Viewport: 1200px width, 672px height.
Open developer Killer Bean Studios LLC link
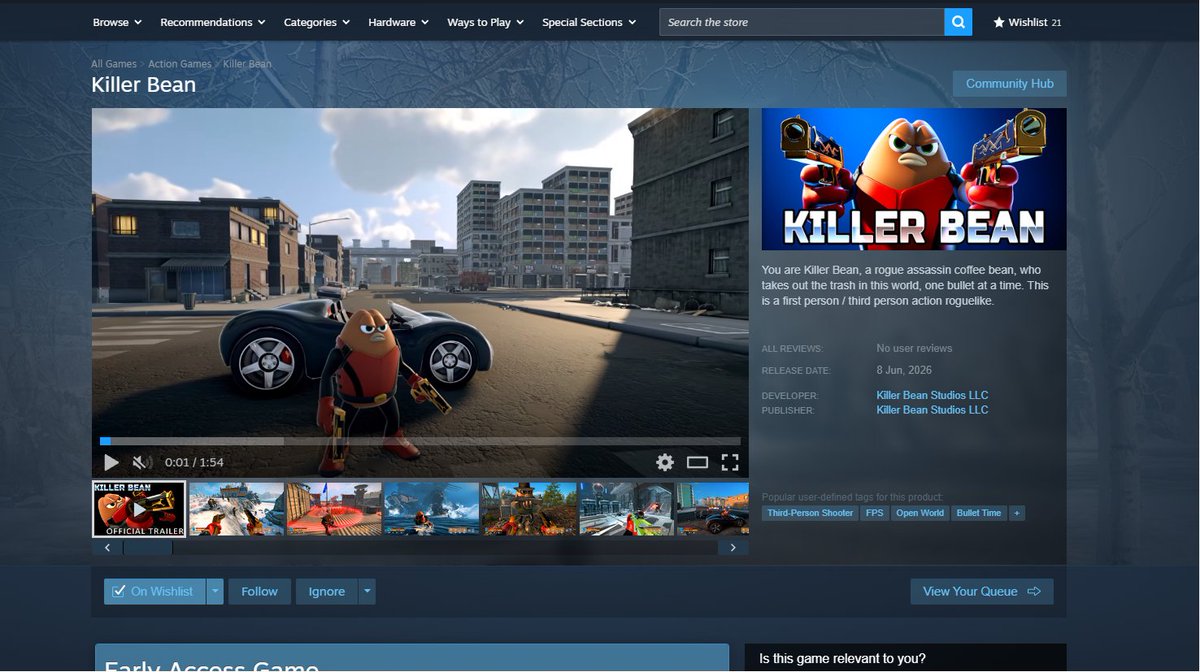(x=932, y=395)
